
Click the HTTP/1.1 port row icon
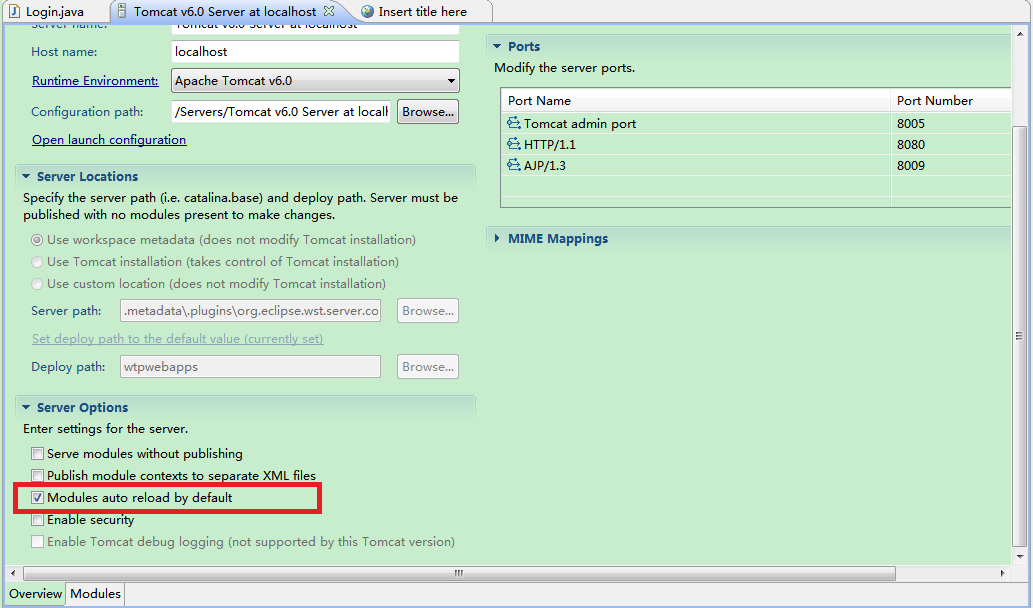(513, 144)
